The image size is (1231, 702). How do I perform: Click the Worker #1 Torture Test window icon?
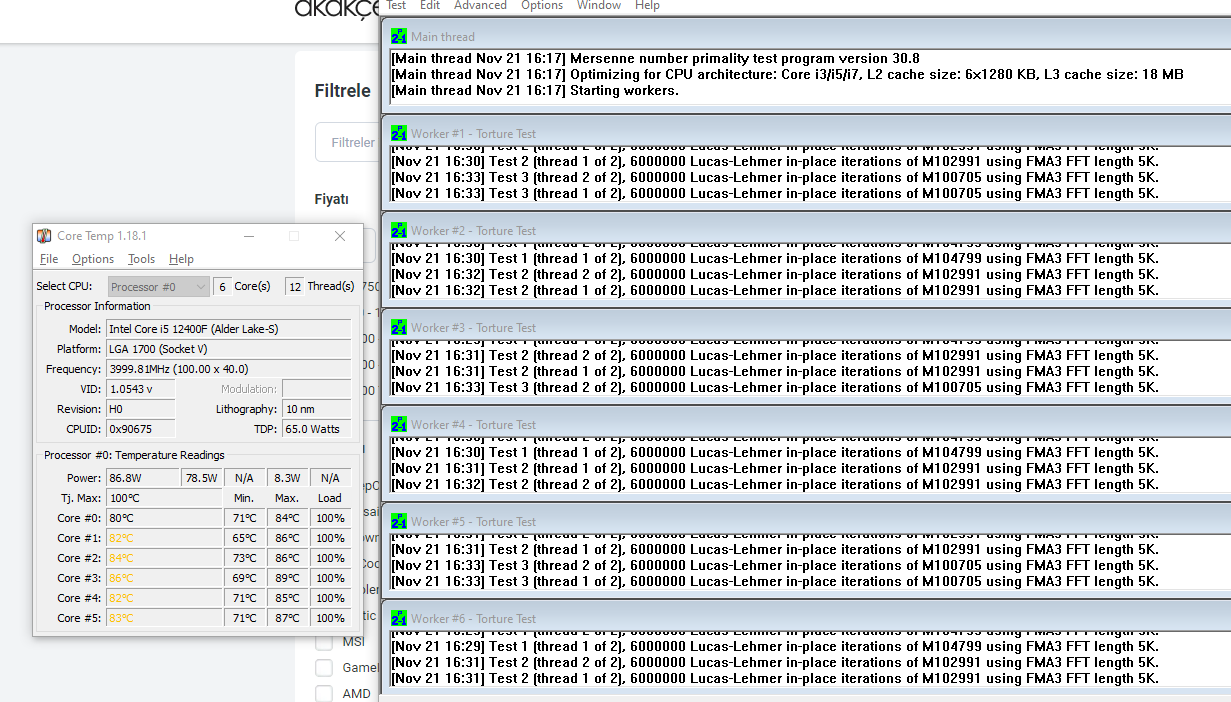399,133
